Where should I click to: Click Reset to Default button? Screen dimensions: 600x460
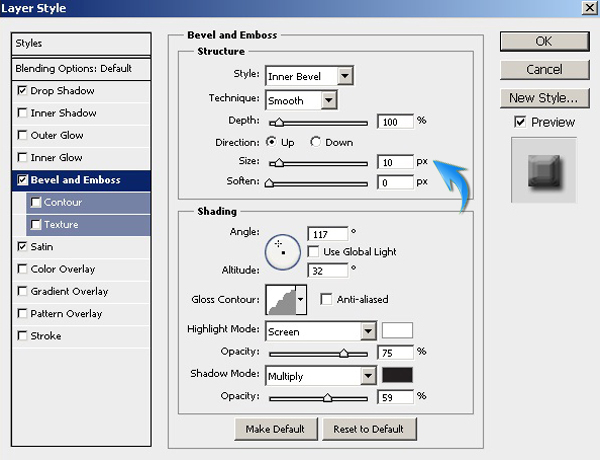coord(369,429)
